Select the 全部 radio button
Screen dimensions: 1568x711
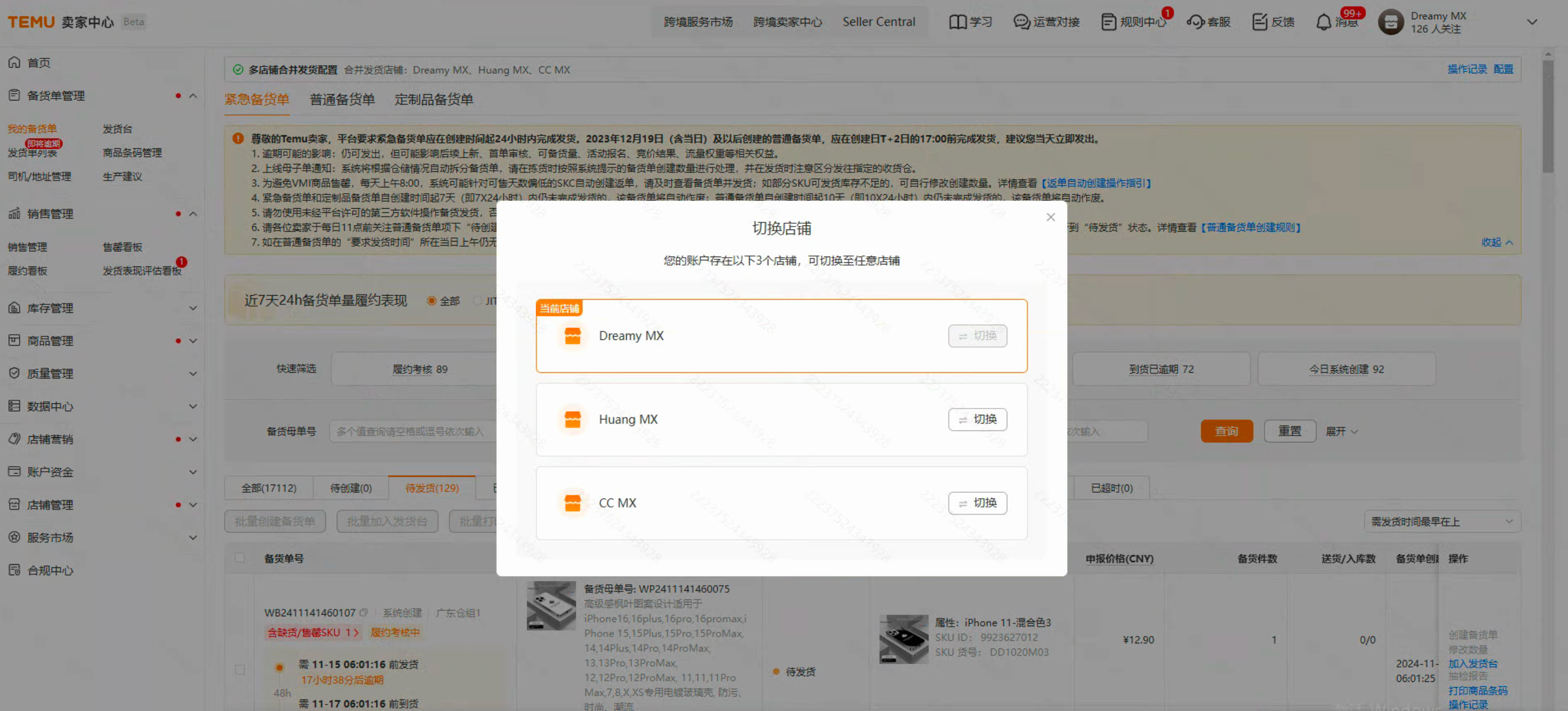coord(432,301)
